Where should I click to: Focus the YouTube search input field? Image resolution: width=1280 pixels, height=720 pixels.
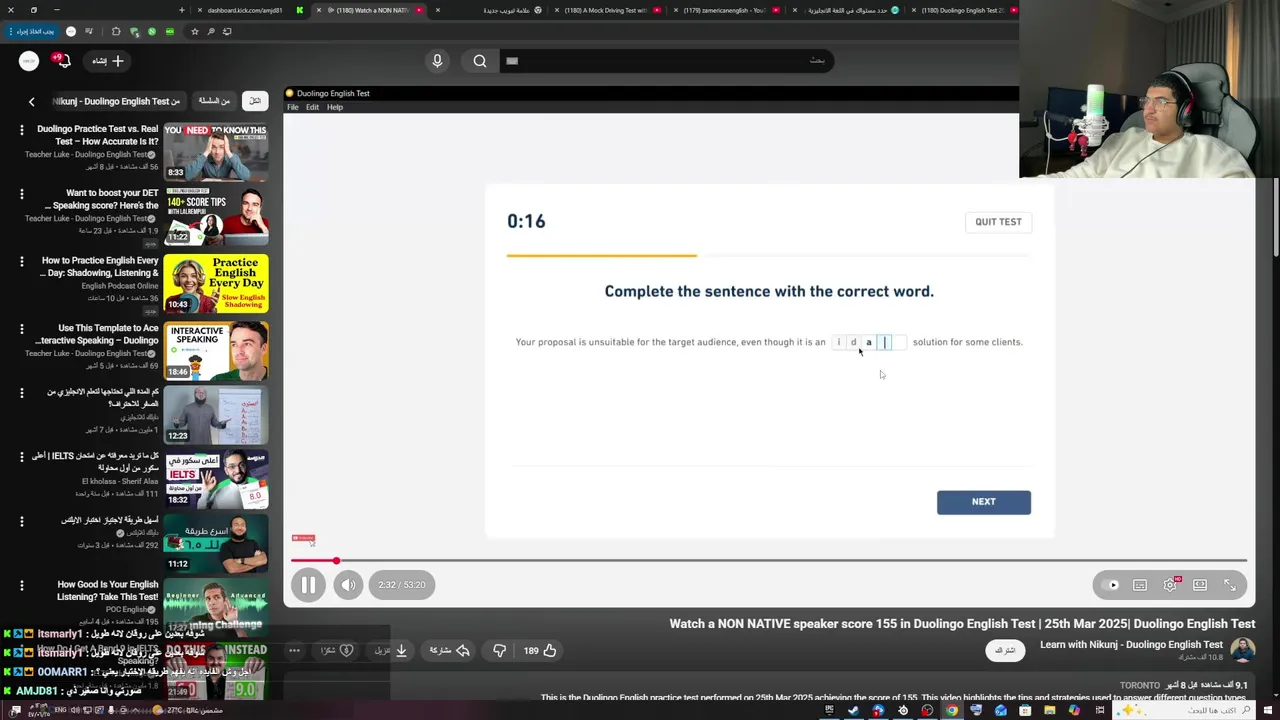tap(665, 61)
